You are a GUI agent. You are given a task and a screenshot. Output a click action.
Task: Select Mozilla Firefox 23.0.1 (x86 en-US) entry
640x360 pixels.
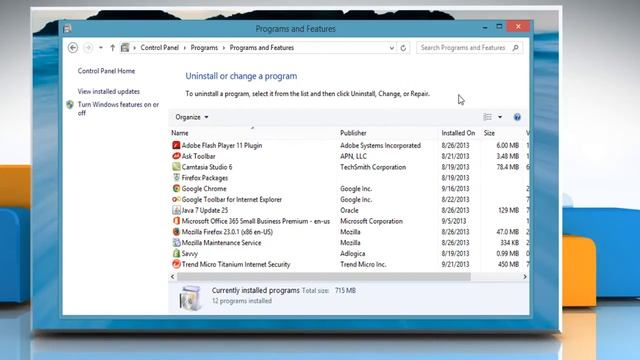tap(227, 232)
